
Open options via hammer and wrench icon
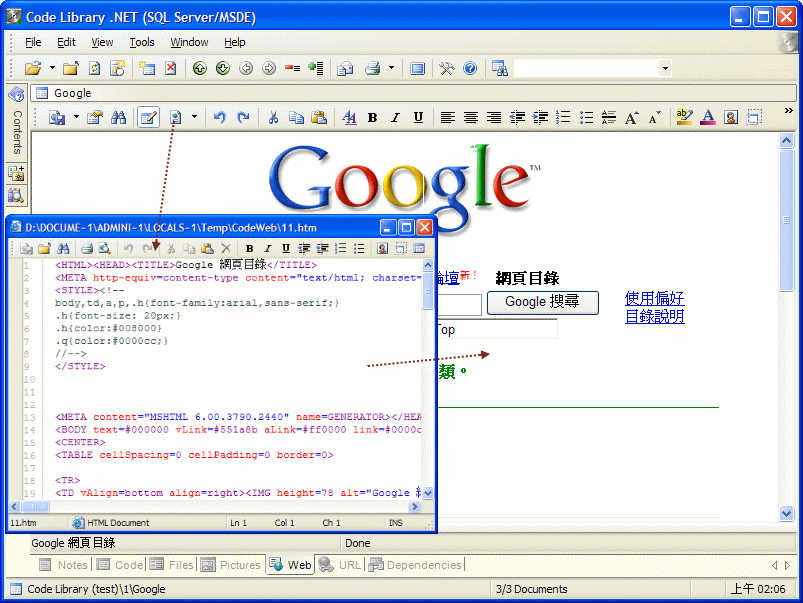click(447, 68)
